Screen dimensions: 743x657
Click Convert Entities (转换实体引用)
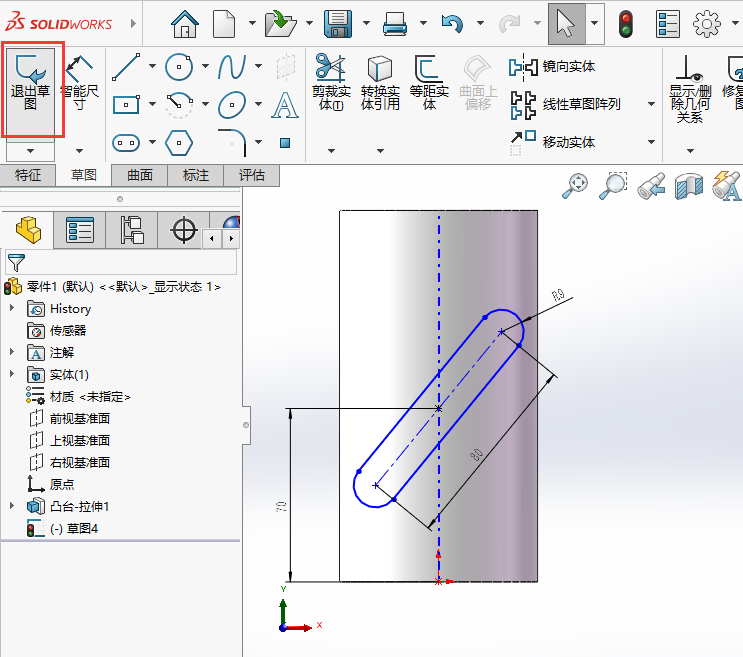[380, 82]
